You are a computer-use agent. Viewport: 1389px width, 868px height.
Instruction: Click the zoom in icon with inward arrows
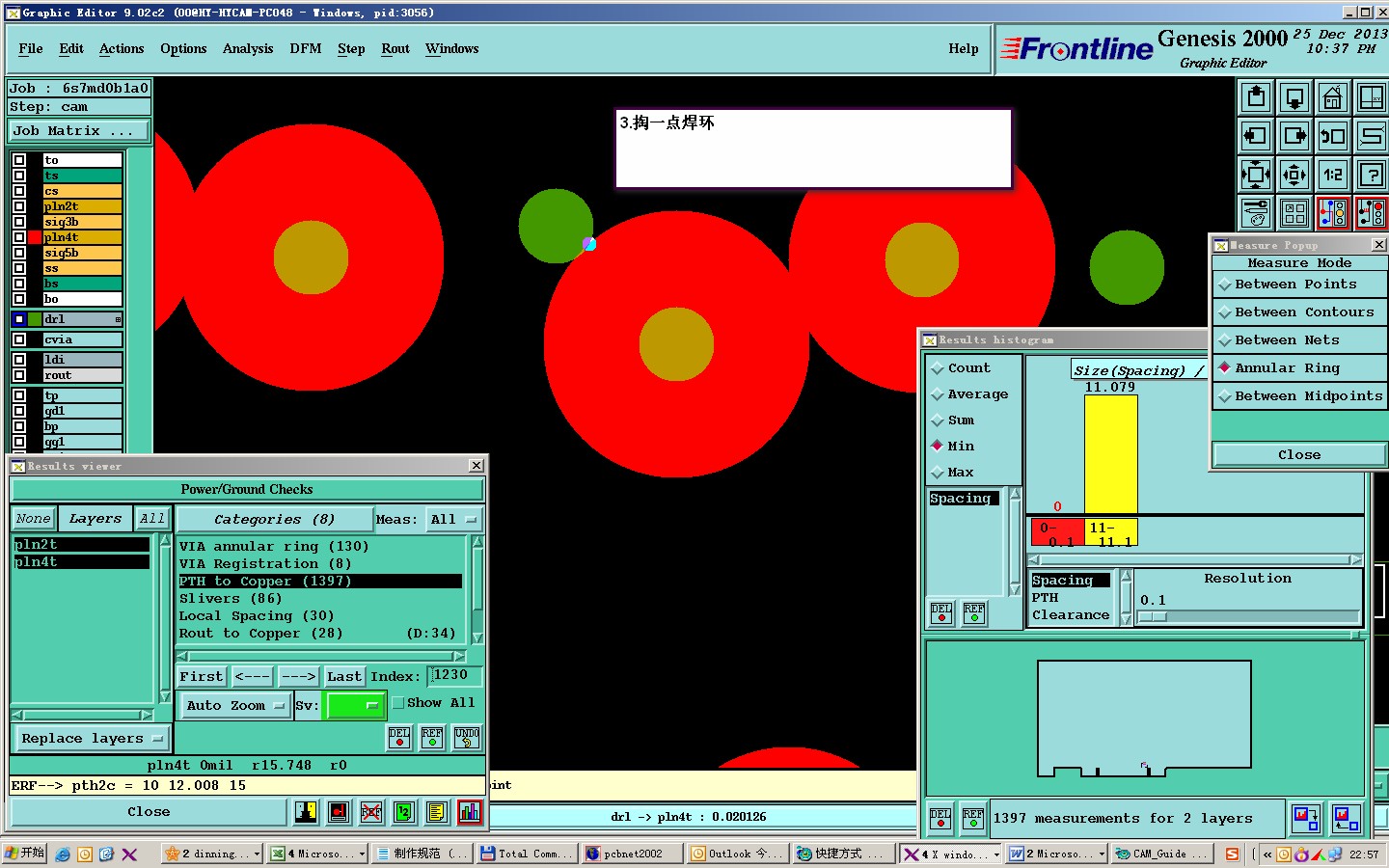1256,175
